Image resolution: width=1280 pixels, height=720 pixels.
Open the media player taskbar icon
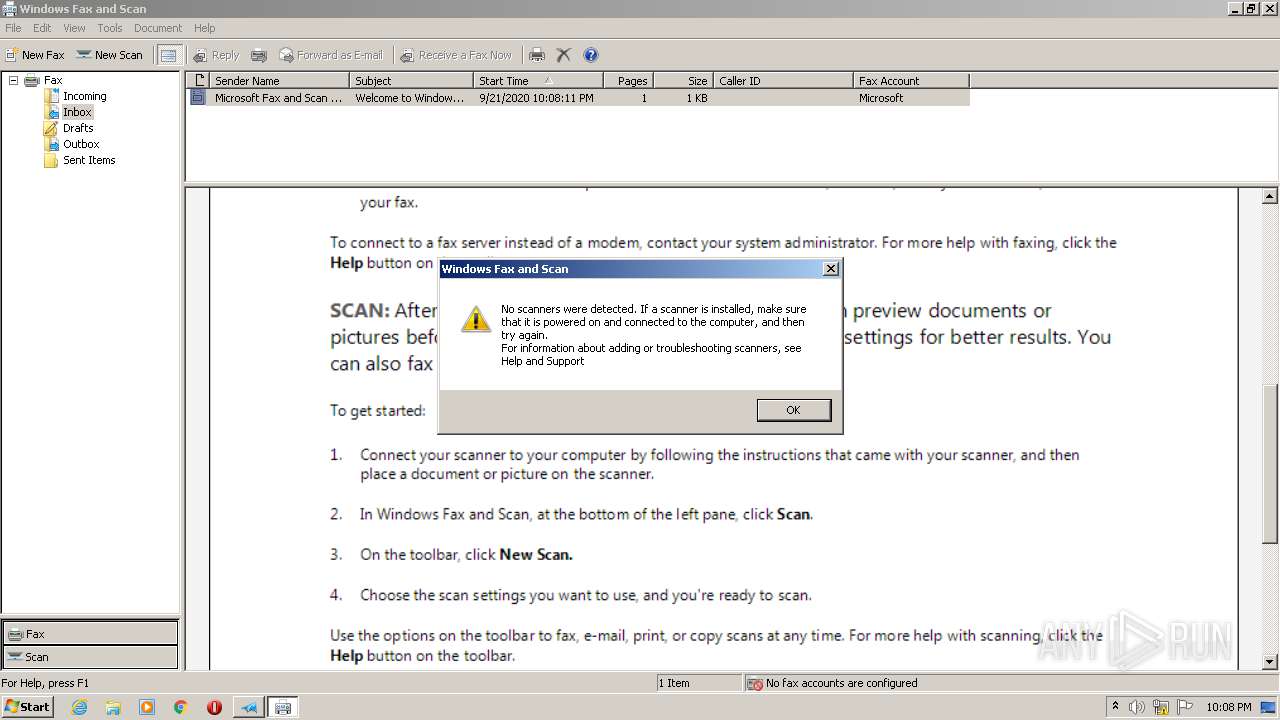pyautogui.click(x=147, y=707)
